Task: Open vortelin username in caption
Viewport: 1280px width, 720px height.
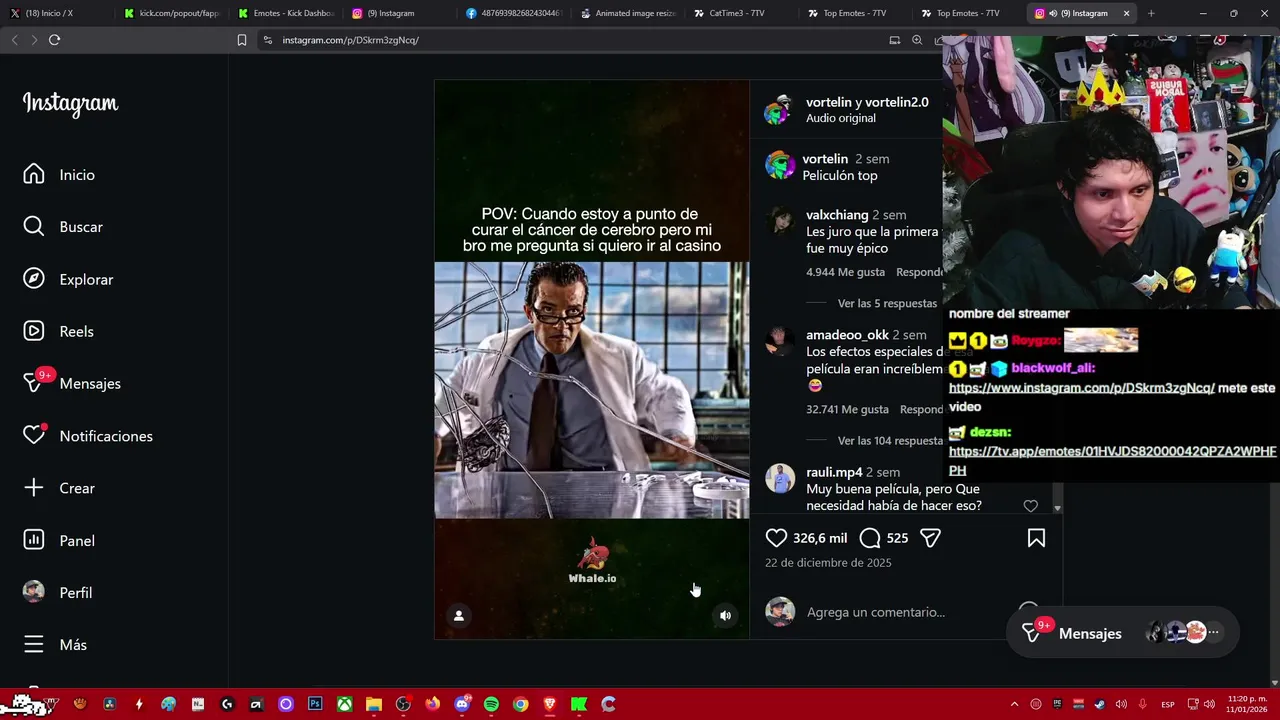Action: point(825,159)
